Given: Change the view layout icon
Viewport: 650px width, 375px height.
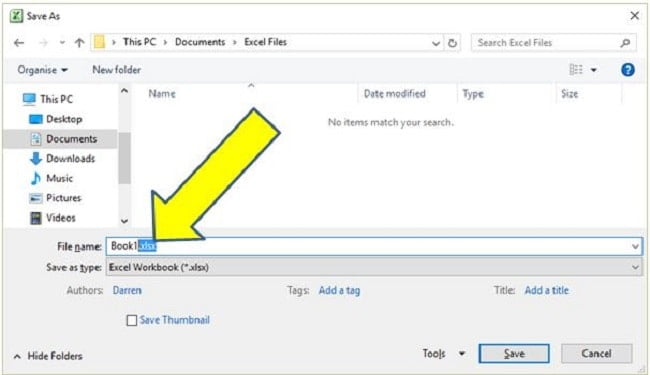Looking at the screenshot, I should coord(576,70).
